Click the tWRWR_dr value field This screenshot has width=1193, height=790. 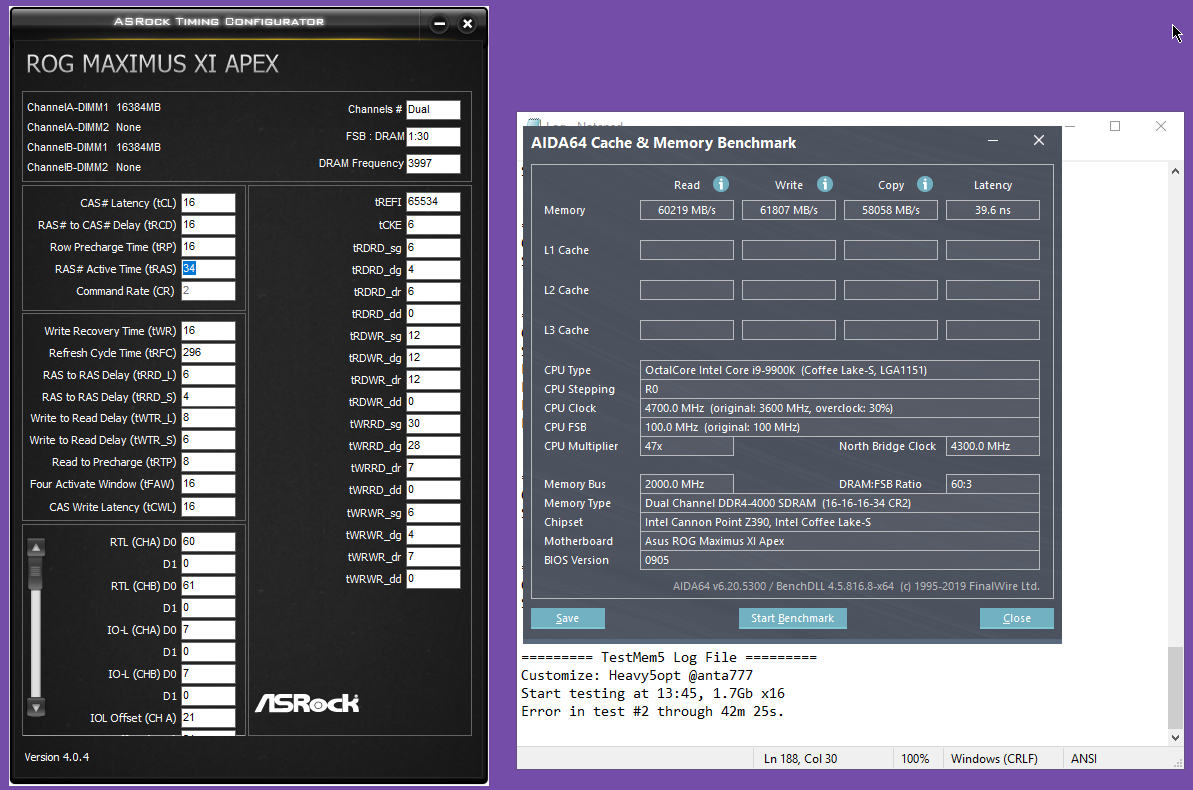(x=433, y=557)
